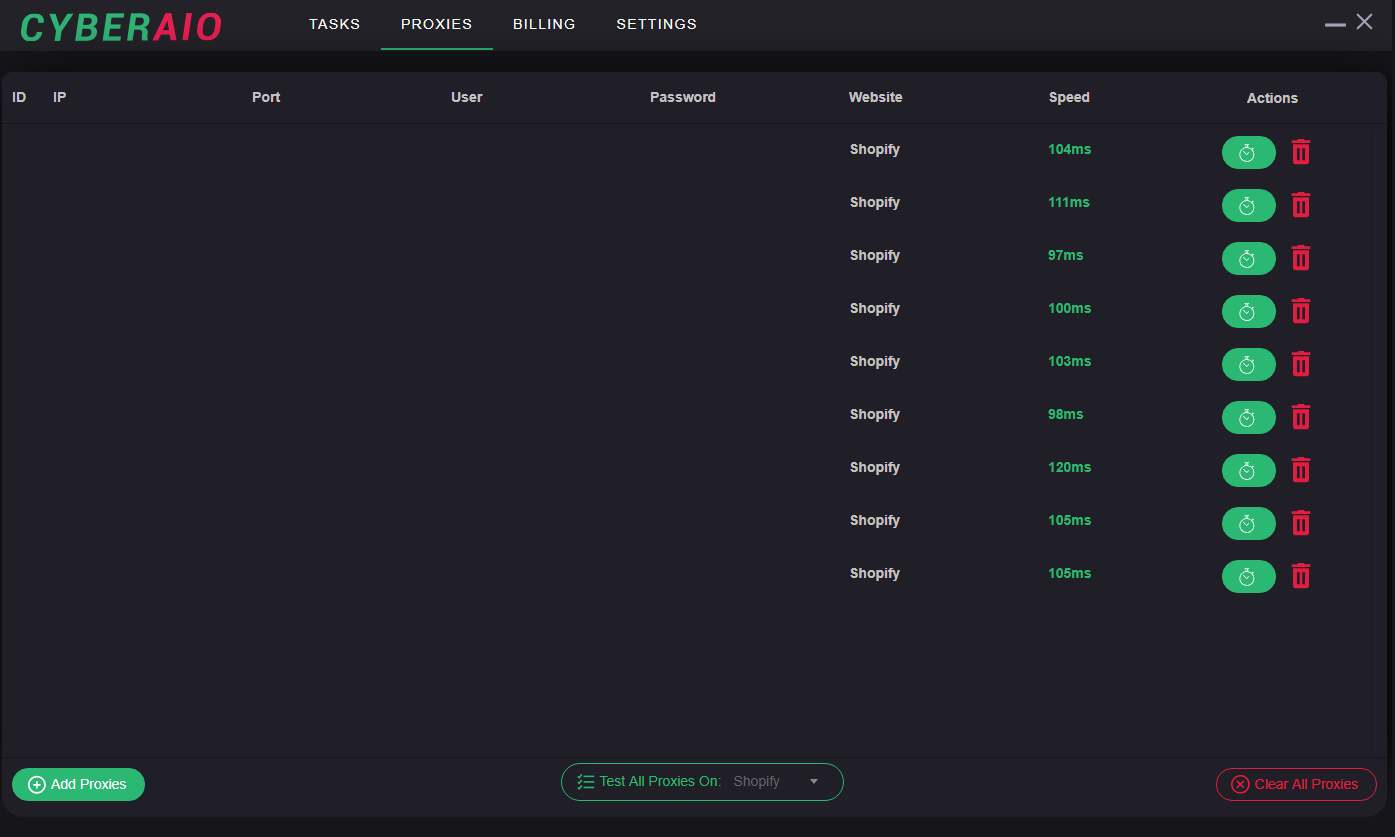Test speed of the 103ms proxy
This screenshot has height=837, width=1395.
1248,365
